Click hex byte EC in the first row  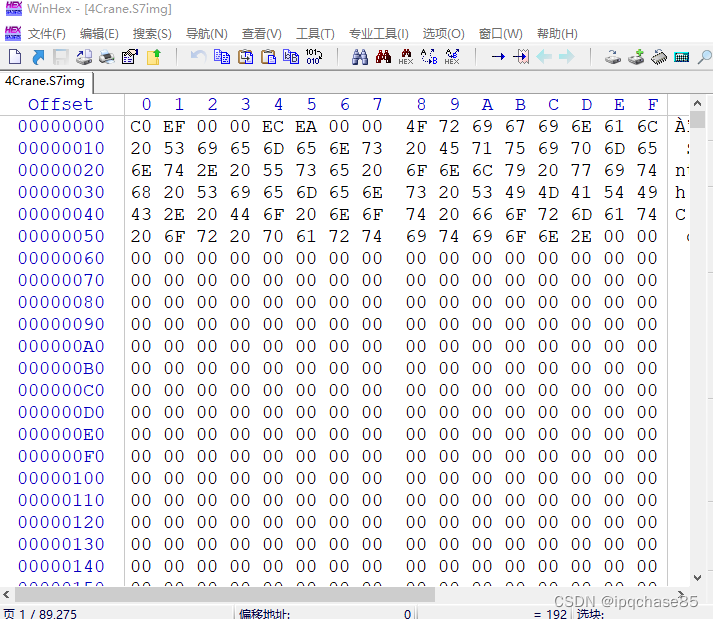[273, 126]
